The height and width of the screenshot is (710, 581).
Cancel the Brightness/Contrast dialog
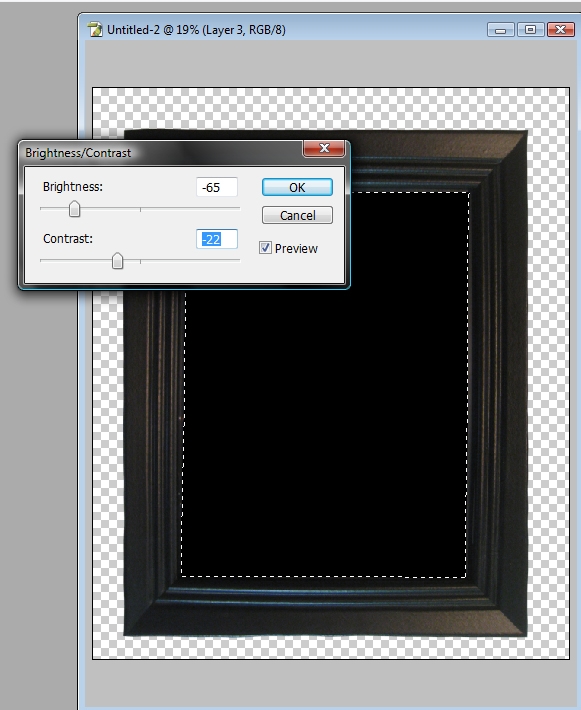tap(297, 215)
